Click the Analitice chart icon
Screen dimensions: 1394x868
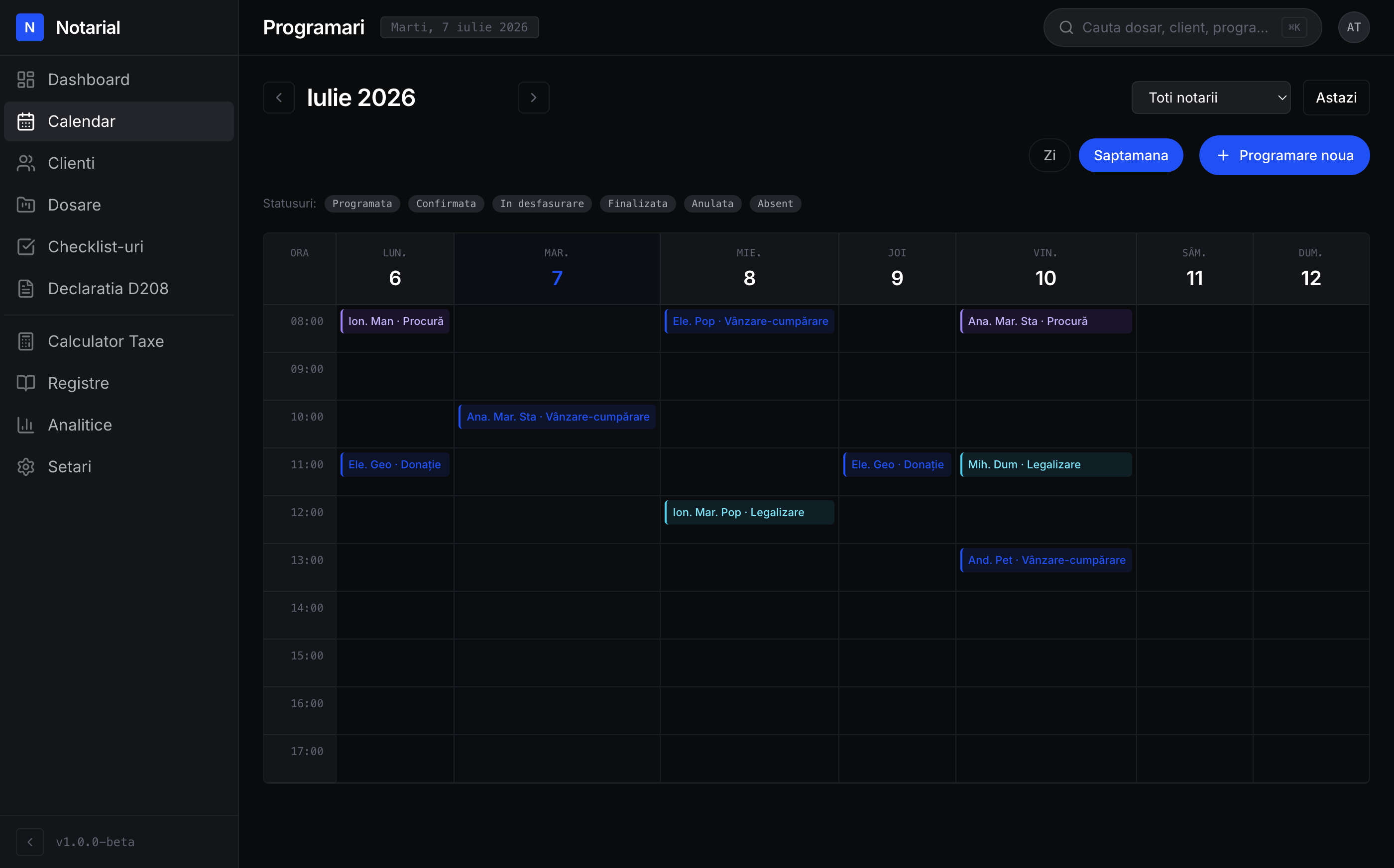[x=26, y=425]
